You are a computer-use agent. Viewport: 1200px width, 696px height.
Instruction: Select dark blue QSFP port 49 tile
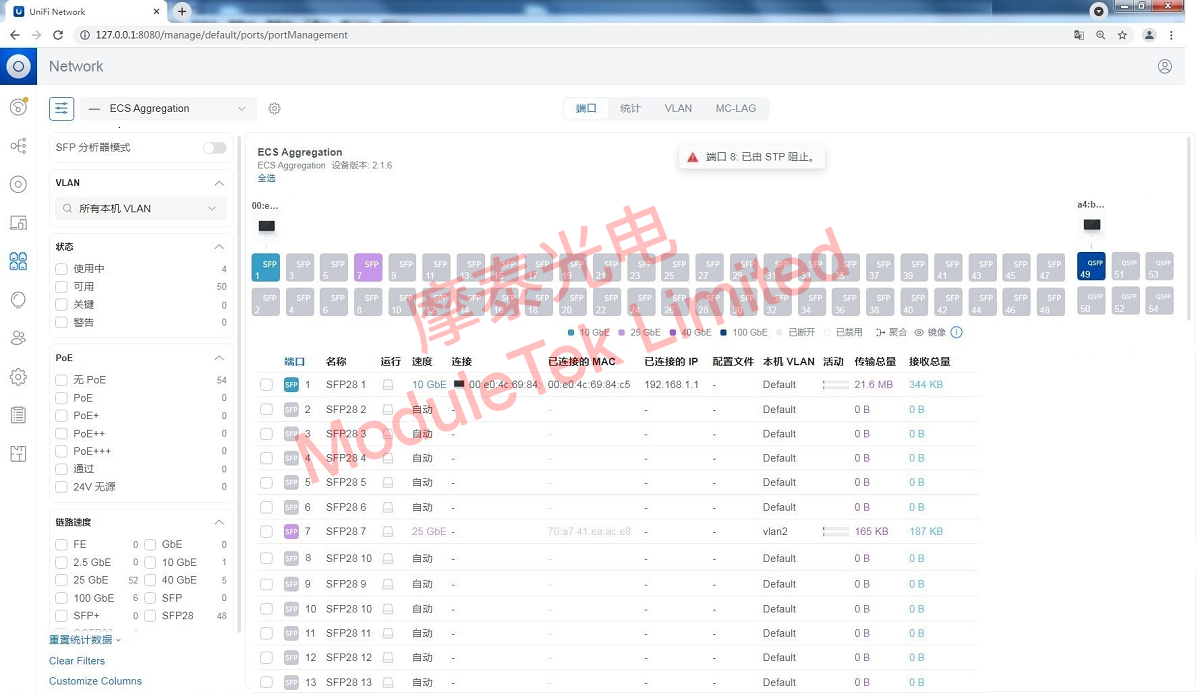pyautogui.click(x=1091, y=267)
